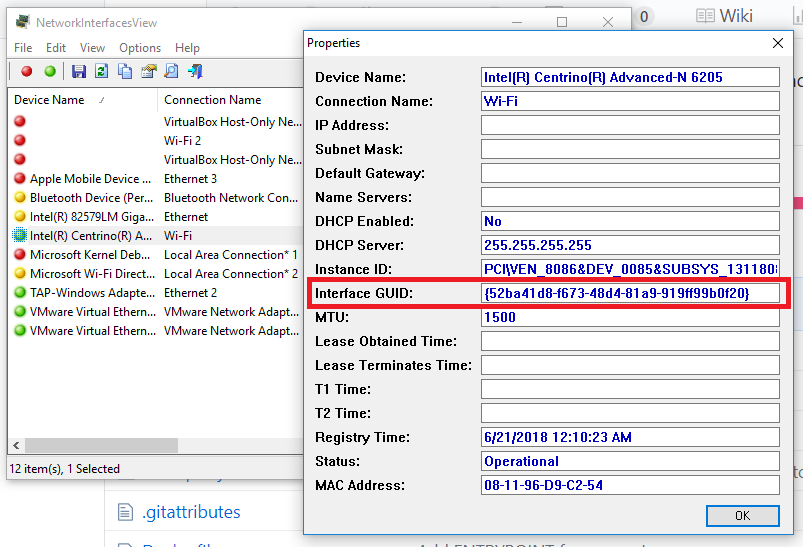Click the Refresh toolbar icon
Viewport: 803px width, 547px height.
pos(101,71)
